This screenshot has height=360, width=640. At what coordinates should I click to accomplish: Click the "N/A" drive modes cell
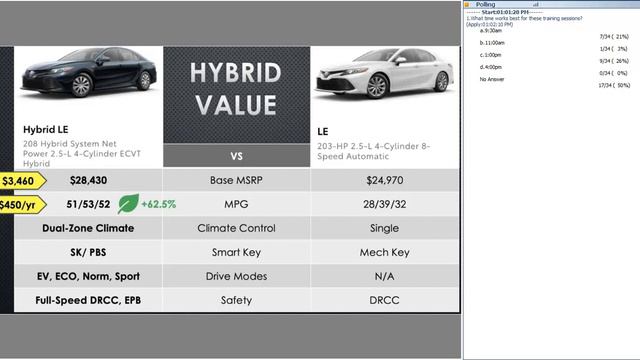pos(384,276)
